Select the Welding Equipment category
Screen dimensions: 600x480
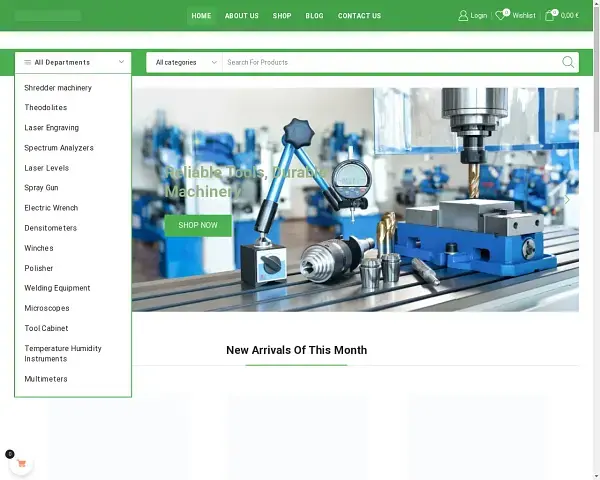tap(57, 288)
